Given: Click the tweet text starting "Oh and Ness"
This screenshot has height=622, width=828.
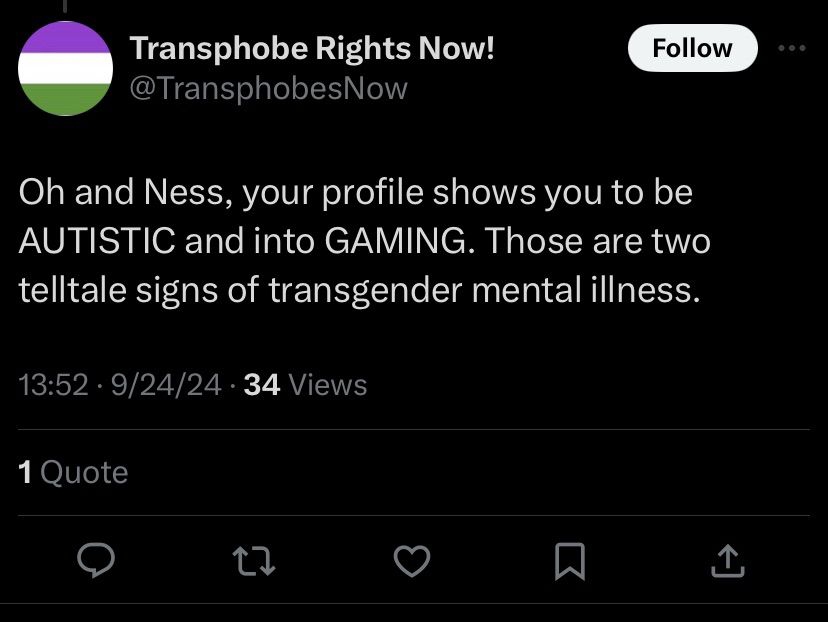Looking at the screenshot, I should click(356, 193).
